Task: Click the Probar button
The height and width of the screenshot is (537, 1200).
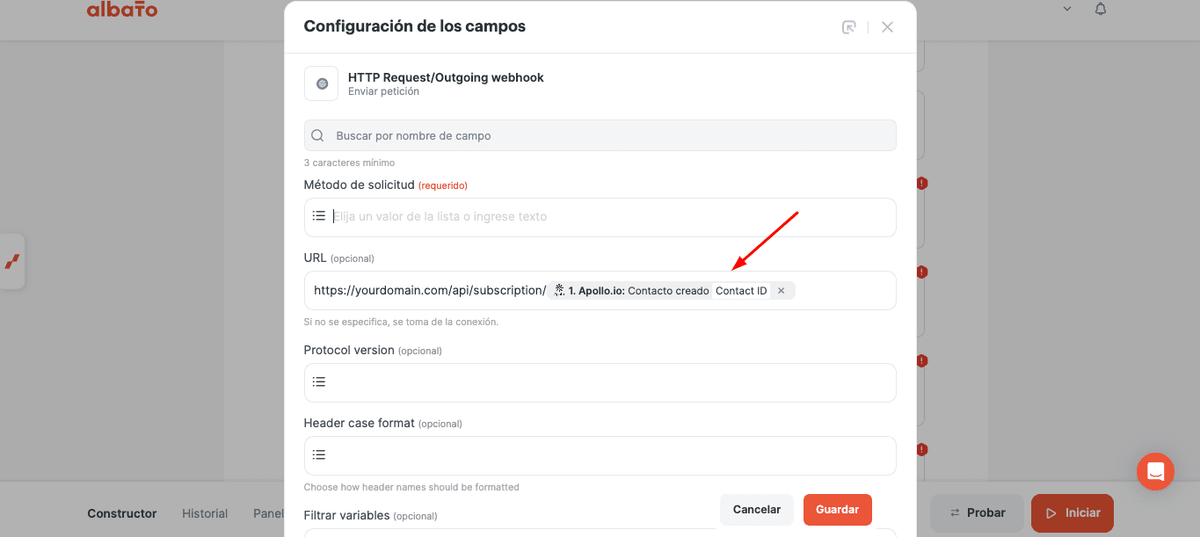Action: pos(977,513)
